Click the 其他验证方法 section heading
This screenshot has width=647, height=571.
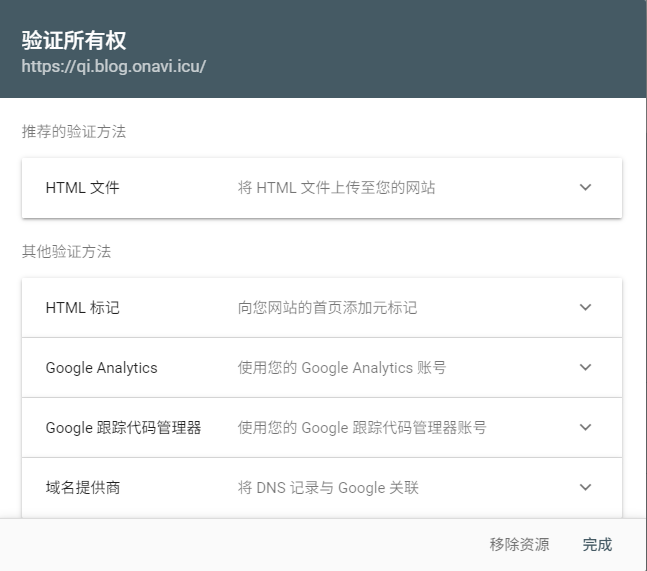click(x=66, y=251)
